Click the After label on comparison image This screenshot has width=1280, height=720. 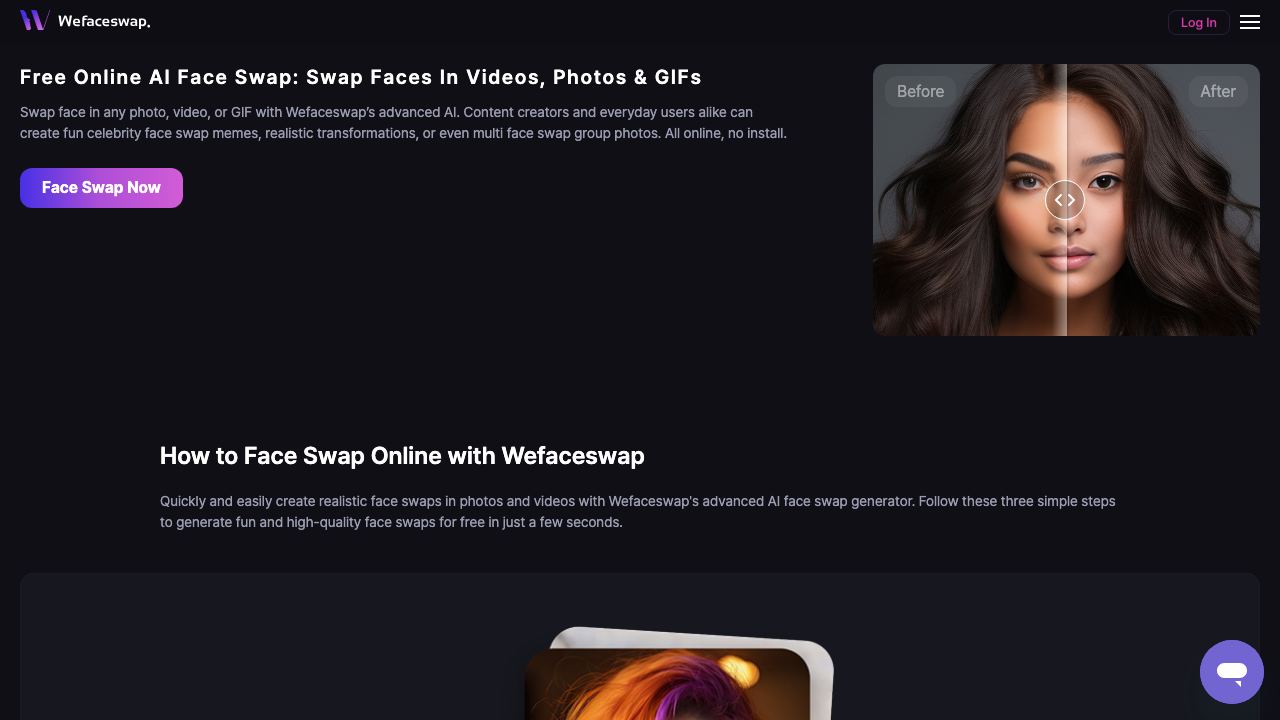click(x=1218, y=91)
